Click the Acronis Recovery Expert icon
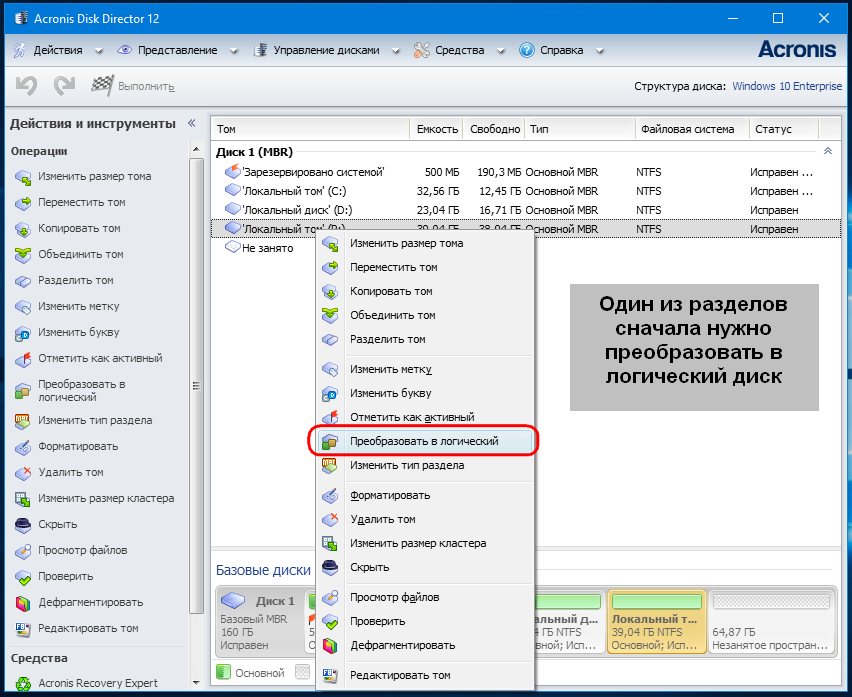This screenshot has width=852, height=697. pyautogui.click(x=22, y=684)
